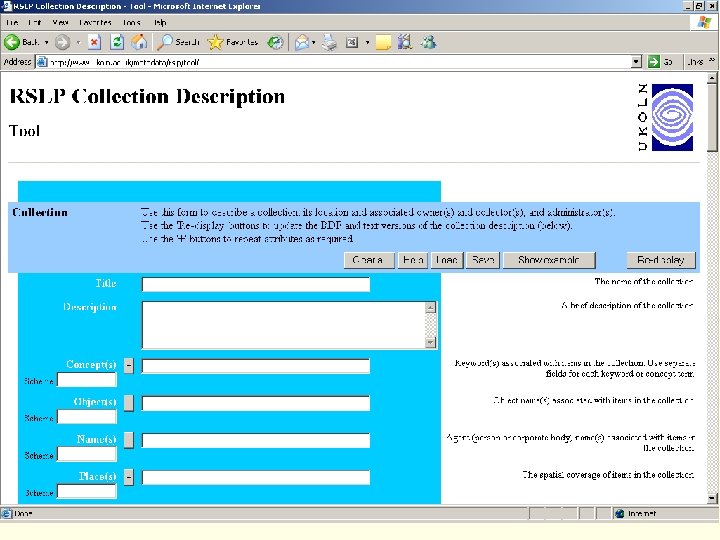Go back with the Back arrow icon

[x=12, y=42]
